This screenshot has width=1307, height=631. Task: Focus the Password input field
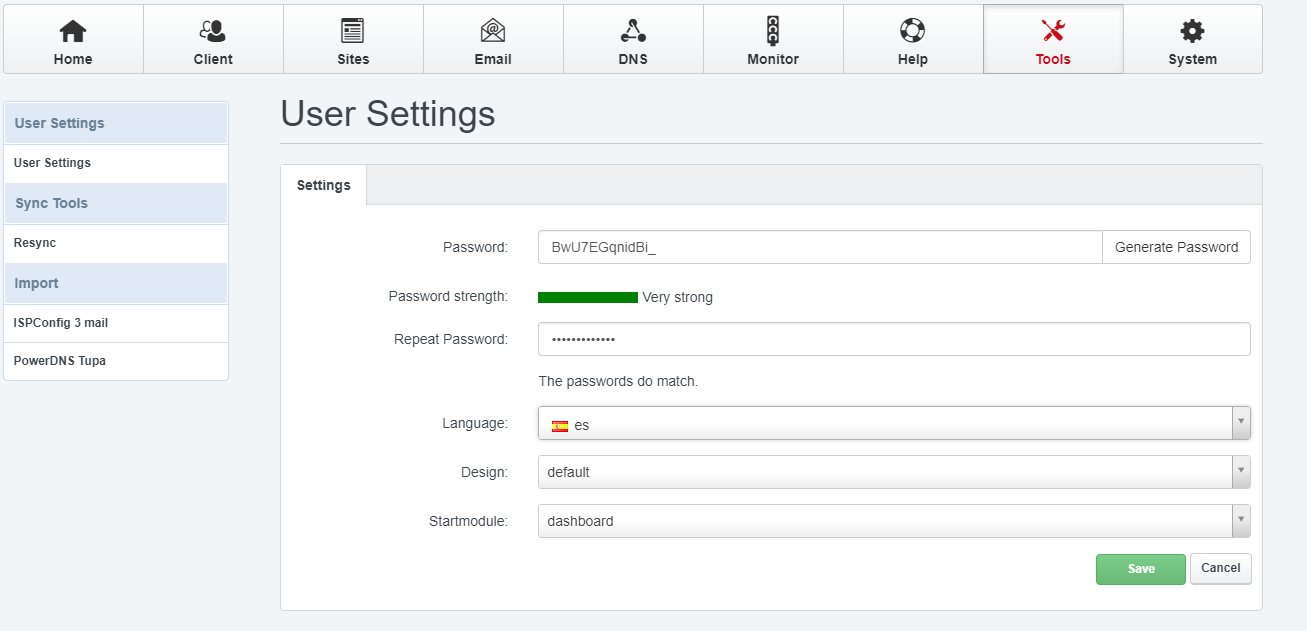point(820,247)
